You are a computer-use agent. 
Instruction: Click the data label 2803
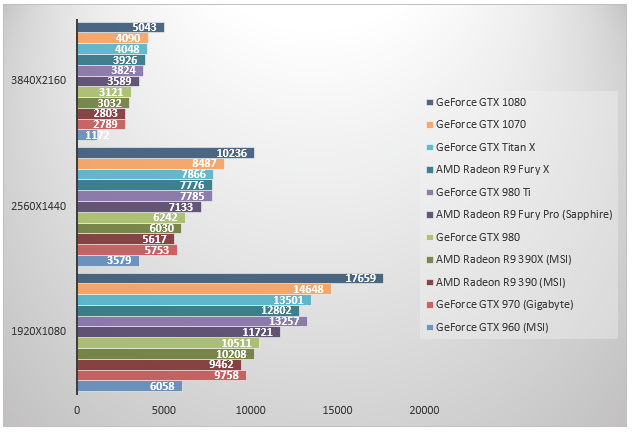pos(106,114)
